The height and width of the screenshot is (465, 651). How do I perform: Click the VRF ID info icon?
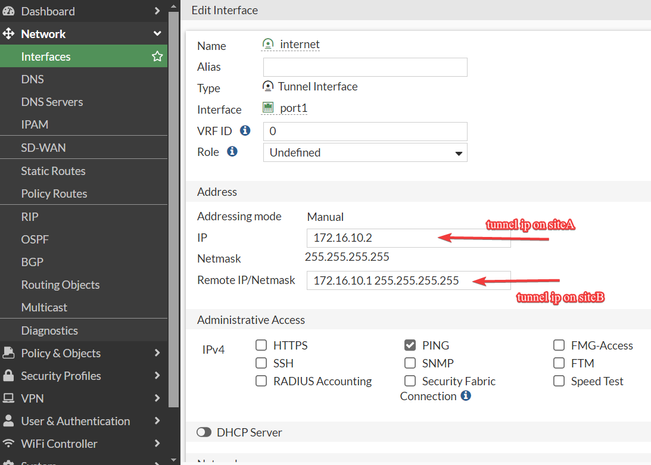click(245, 130)
